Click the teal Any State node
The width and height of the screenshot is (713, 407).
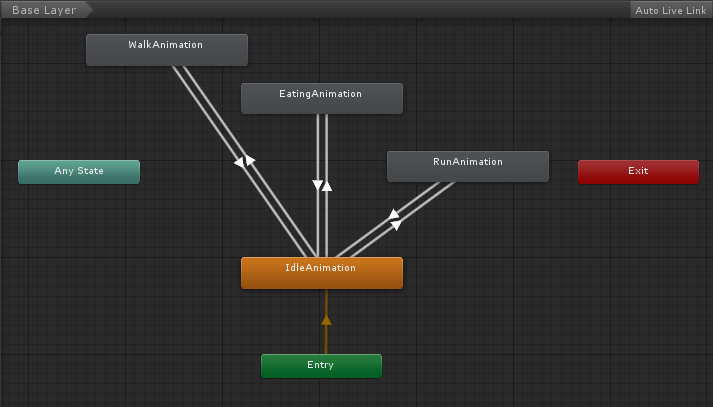[x=79, y=172]
